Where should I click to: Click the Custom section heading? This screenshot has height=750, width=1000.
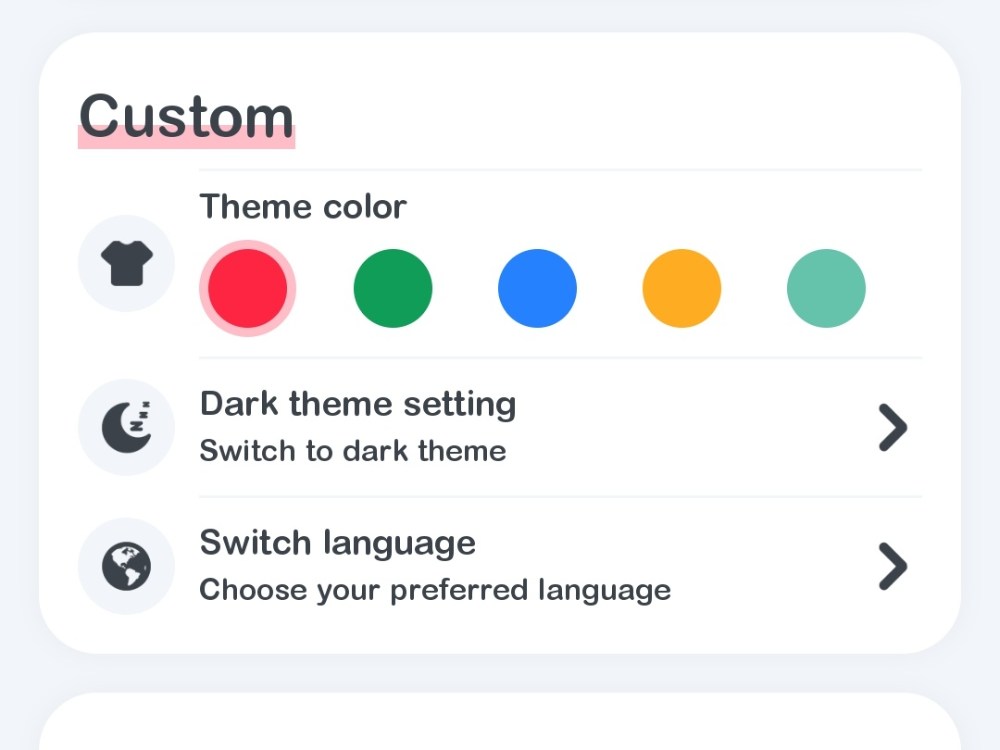point(186,117)
